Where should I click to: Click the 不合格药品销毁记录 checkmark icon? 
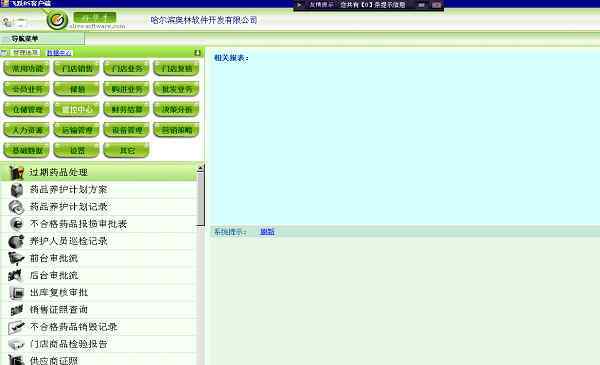(x=16, y=327)
